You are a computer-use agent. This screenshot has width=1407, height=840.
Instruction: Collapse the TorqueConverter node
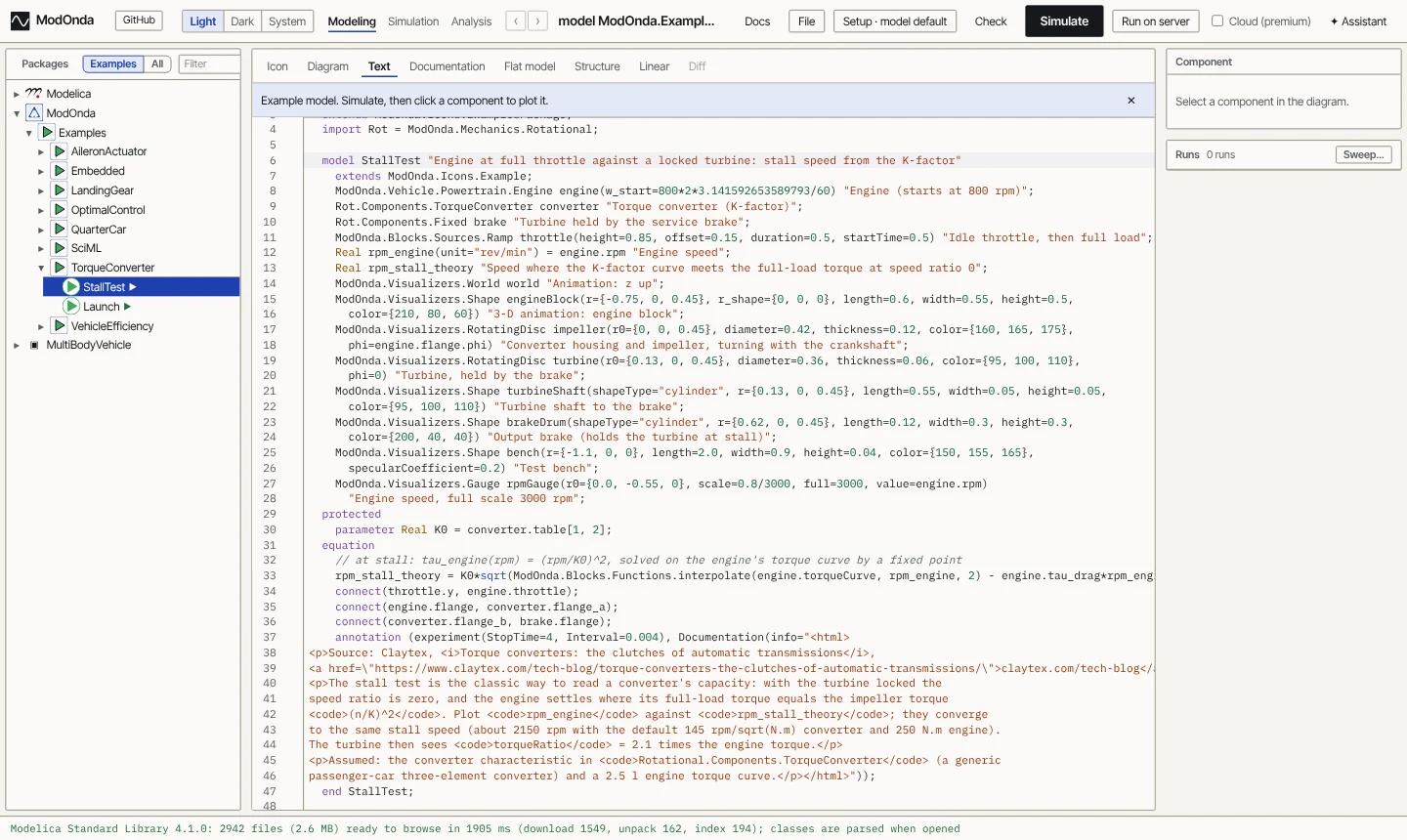point(41,268)
